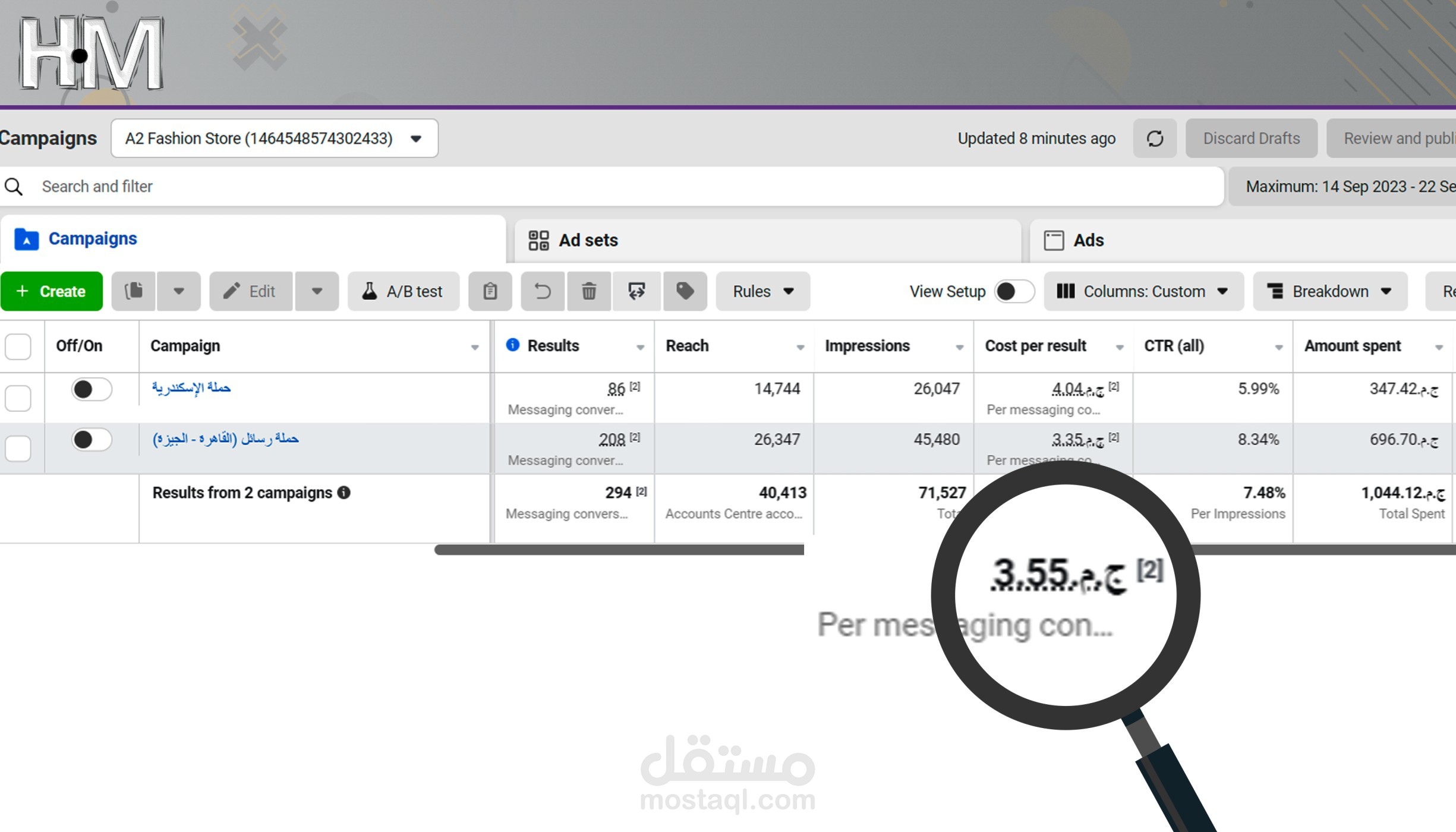Screen dimensions: 1456x832
Task: Duplicate the selected campaign
Action: click(x=133, y=291)
